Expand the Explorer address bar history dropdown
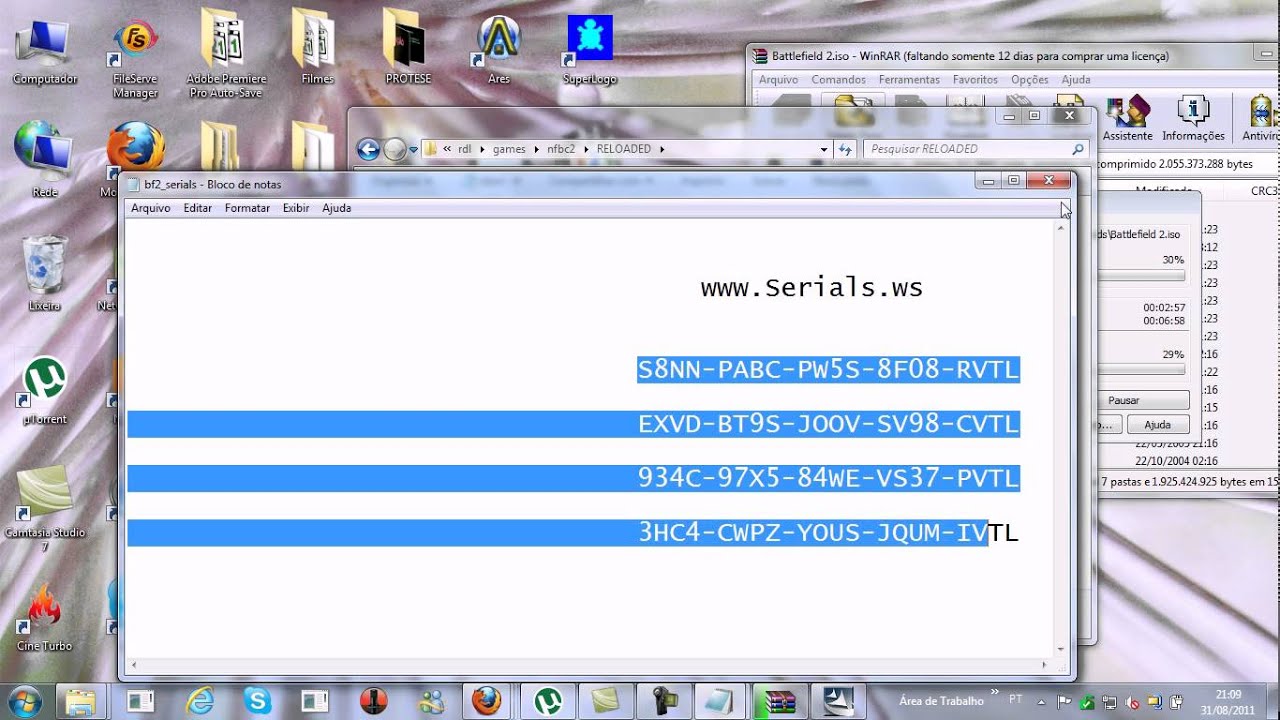The width and height of the screenshot is (1280, 720). [824, 149]
